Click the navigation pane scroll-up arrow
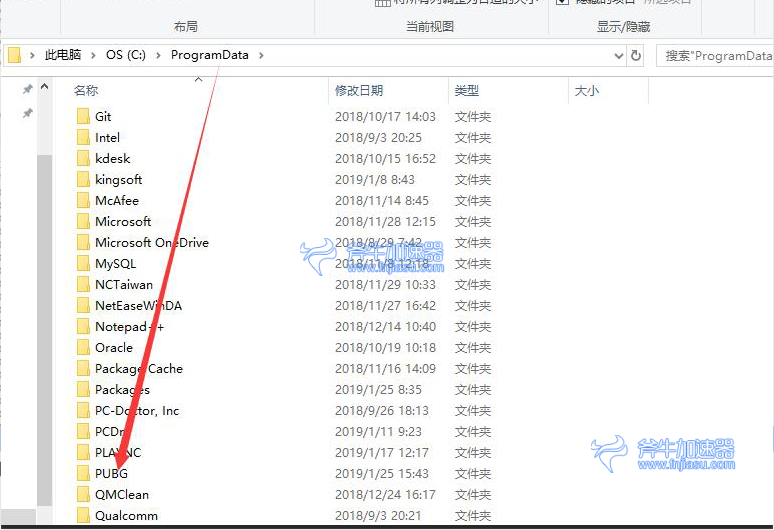This screenshot has height=530, width=774. click(44, 87)
